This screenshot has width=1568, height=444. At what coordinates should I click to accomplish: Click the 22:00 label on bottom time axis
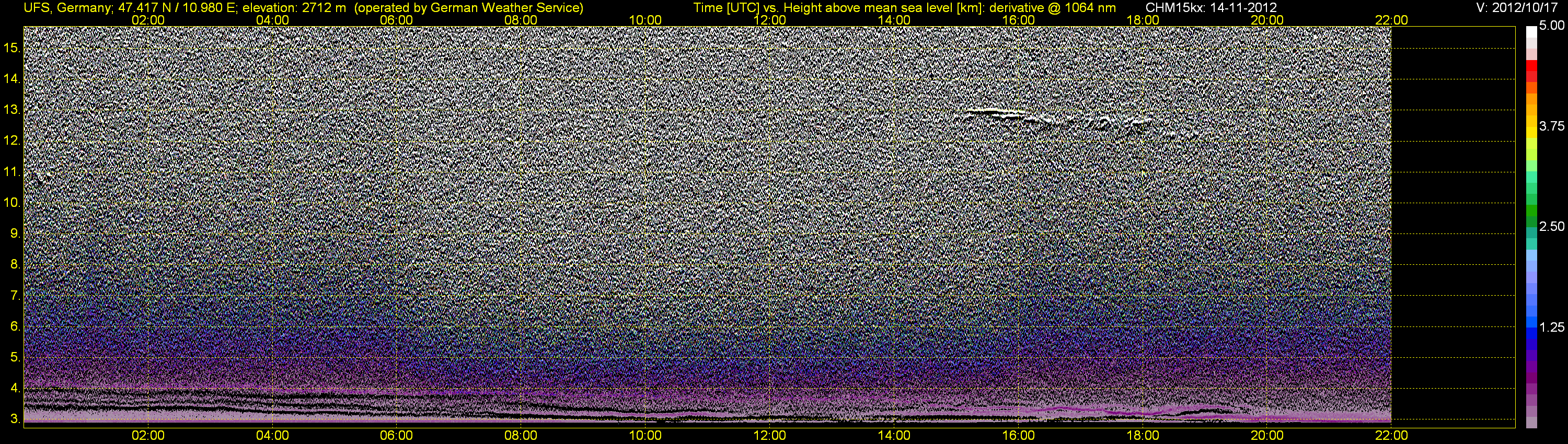pos(1391,436)
